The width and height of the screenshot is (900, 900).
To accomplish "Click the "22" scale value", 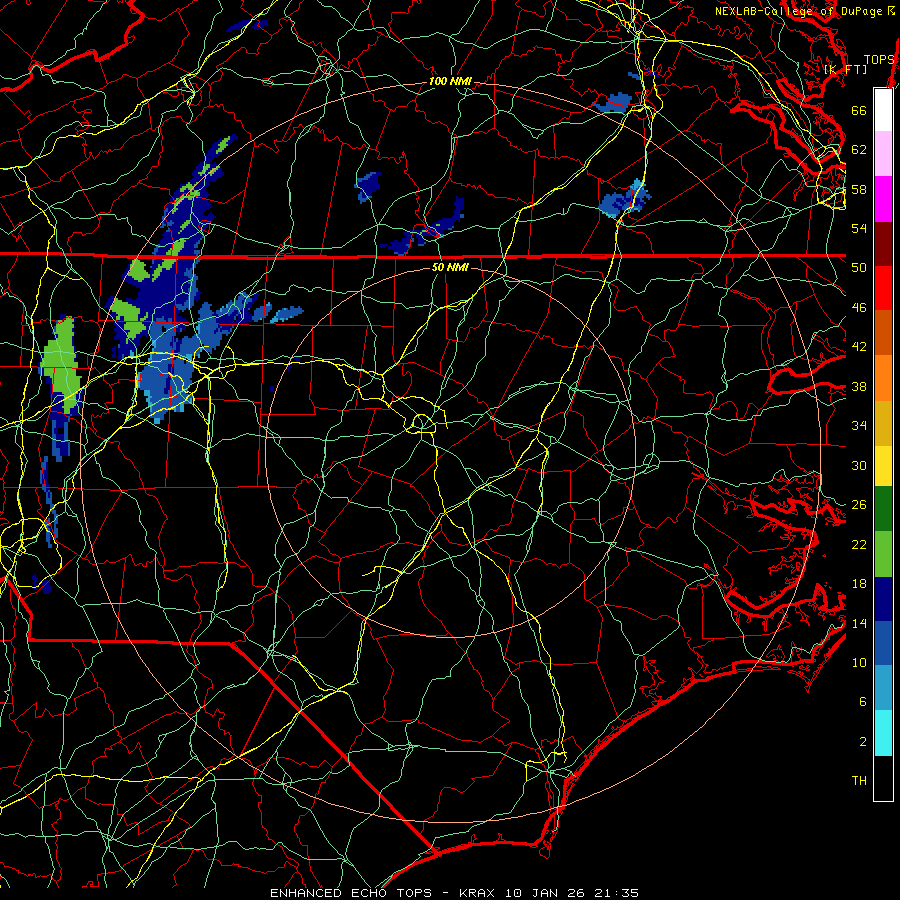I will (859, 545).
